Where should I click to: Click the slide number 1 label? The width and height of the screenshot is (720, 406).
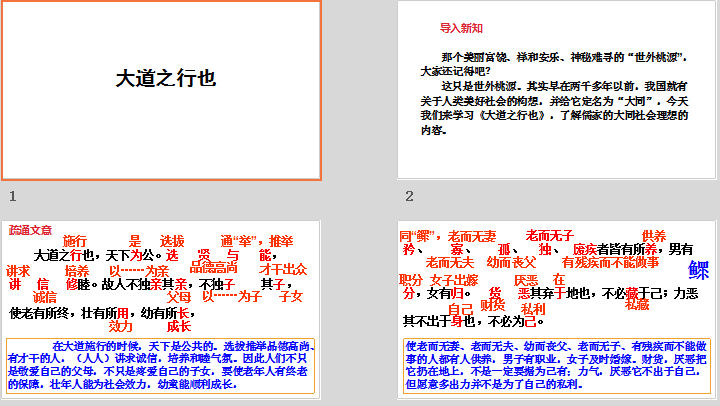pyautogui.click(x=12, y=196)
